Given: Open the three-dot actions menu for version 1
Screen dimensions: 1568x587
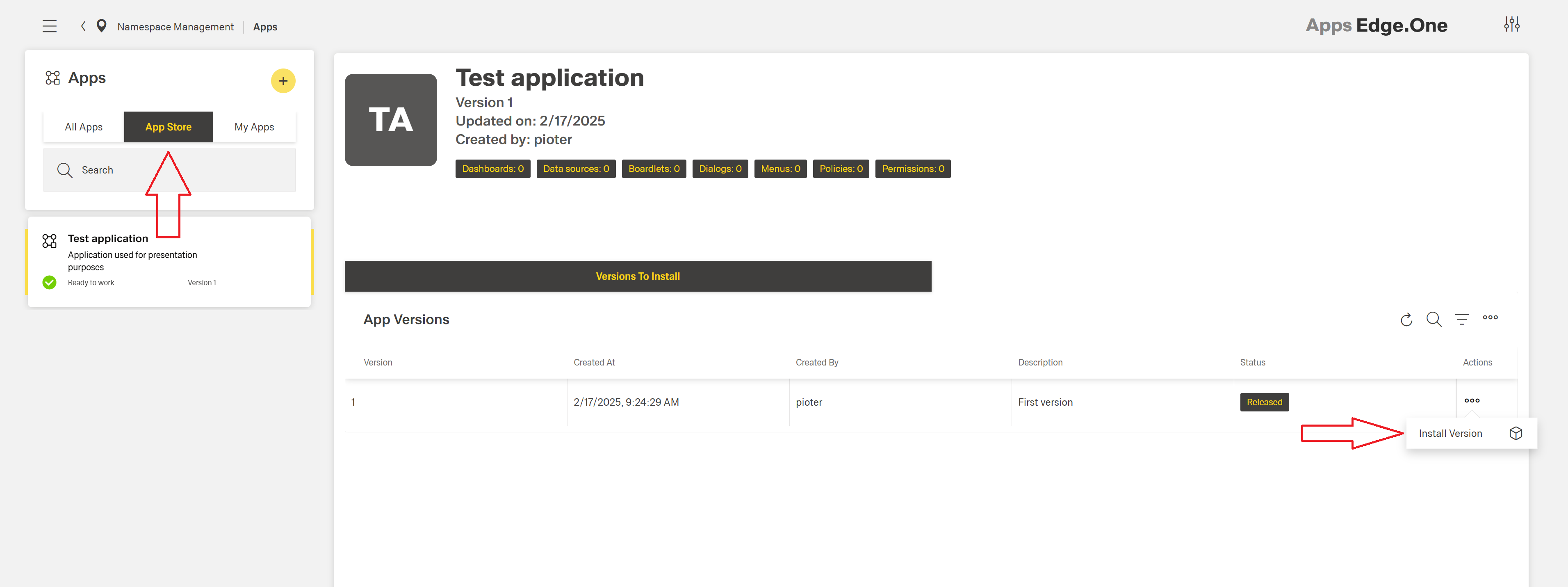Looking at the screenshot, I should pyautogui.click(x=1472, y=400).
